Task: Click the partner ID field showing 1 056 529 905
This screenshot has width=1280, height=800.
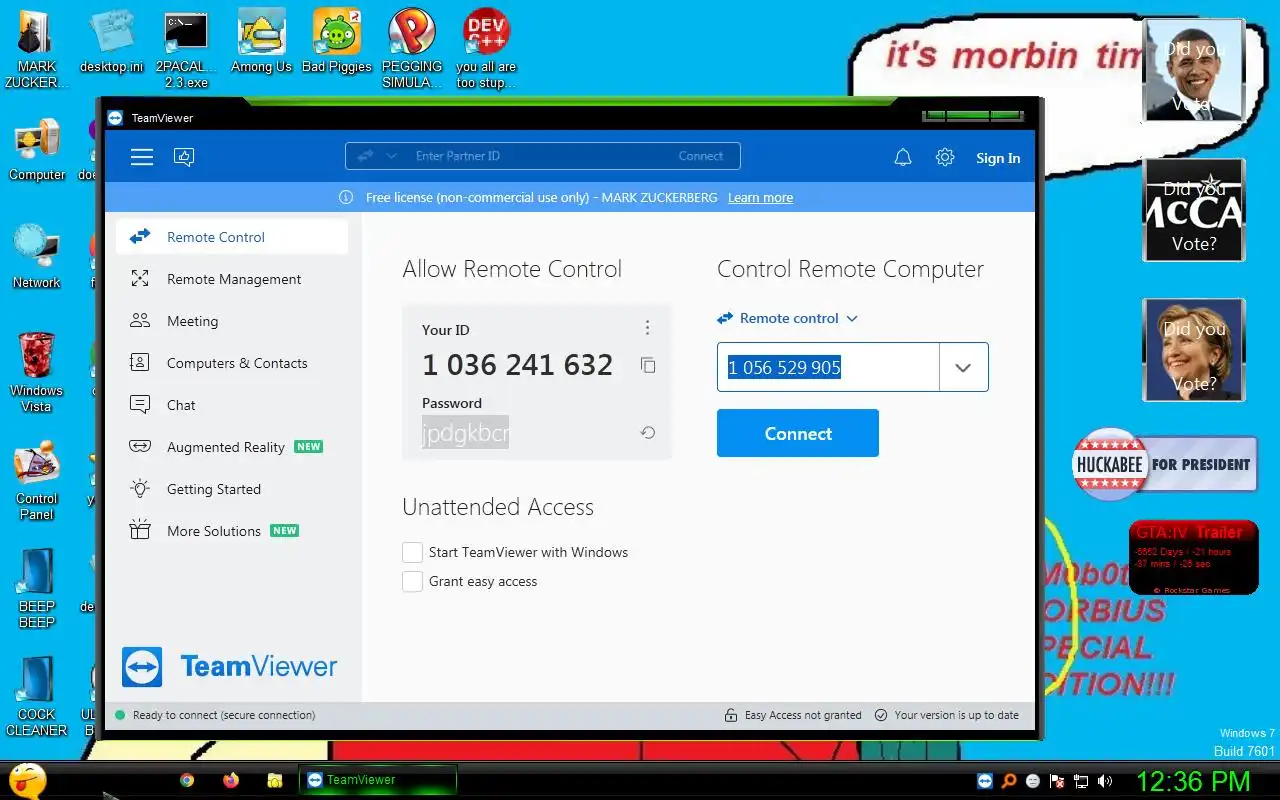Action: coord(828,367)
